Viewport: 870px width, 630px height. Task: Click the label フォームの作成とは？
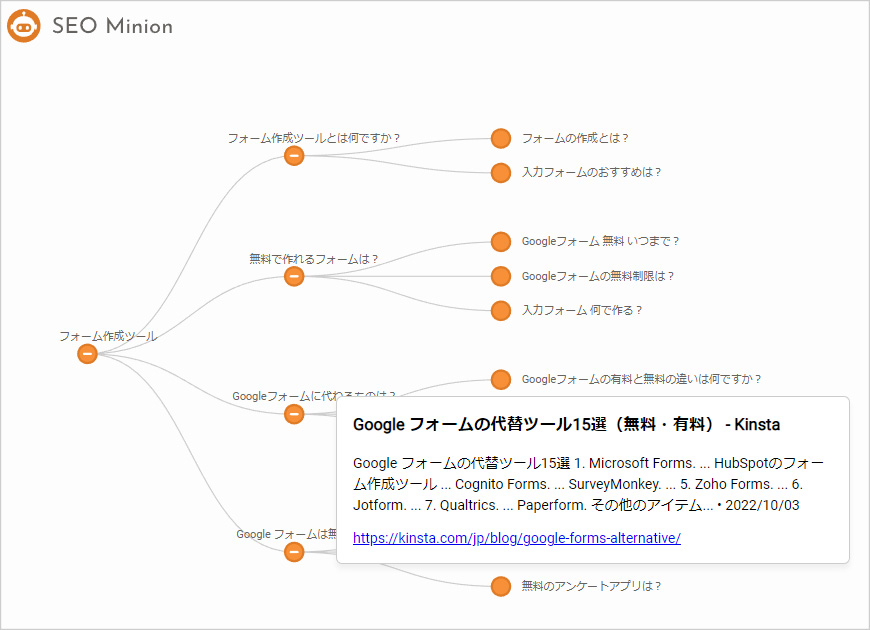pos(575,138)
